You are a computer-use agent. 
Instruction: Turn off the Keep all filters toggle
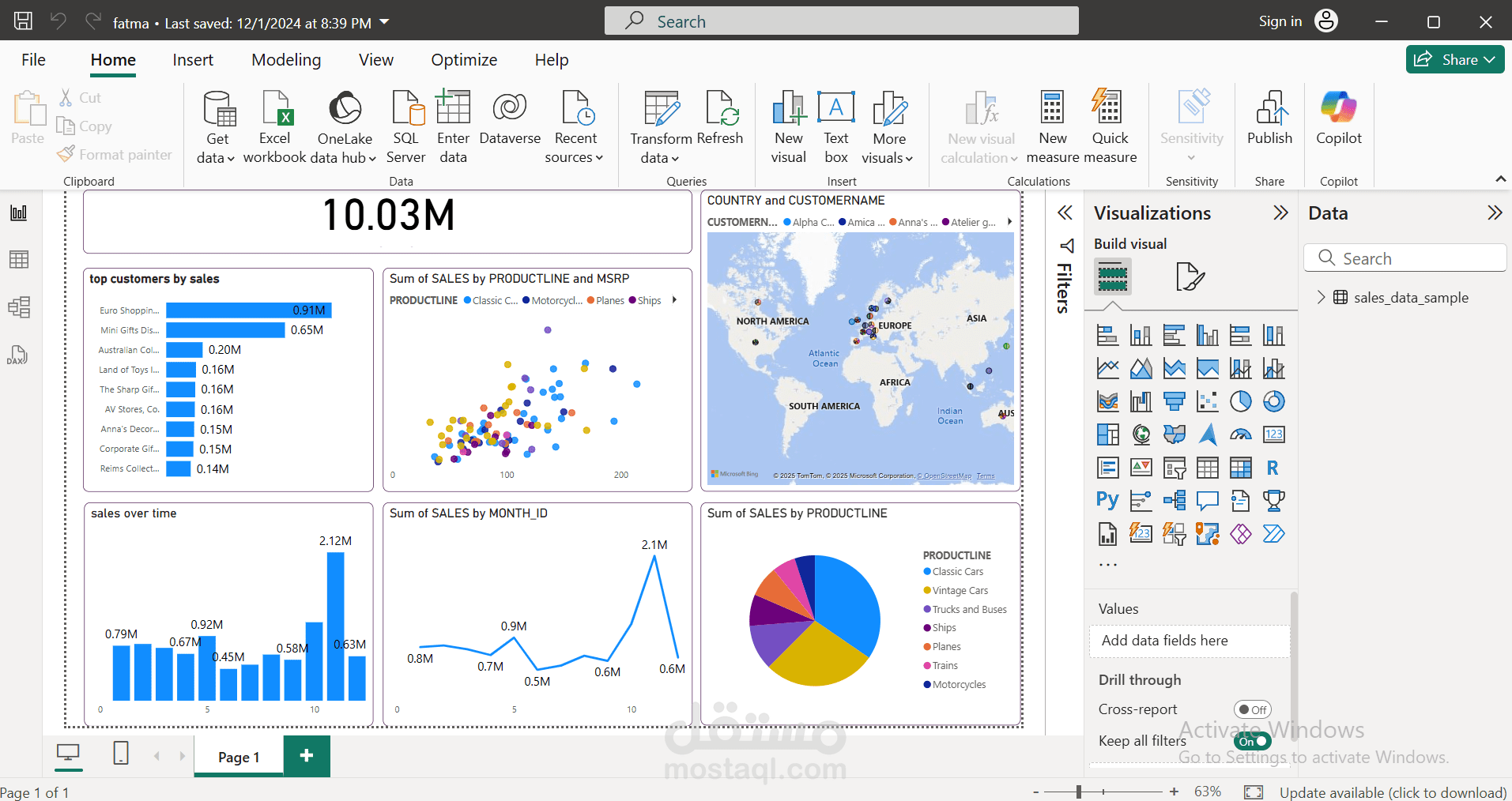point(1253,741)
